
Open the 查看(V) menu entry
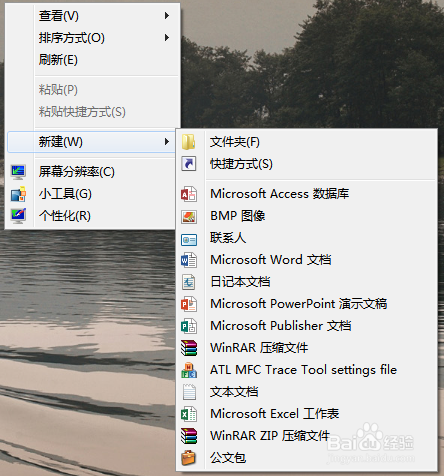[x=93, y=16]
